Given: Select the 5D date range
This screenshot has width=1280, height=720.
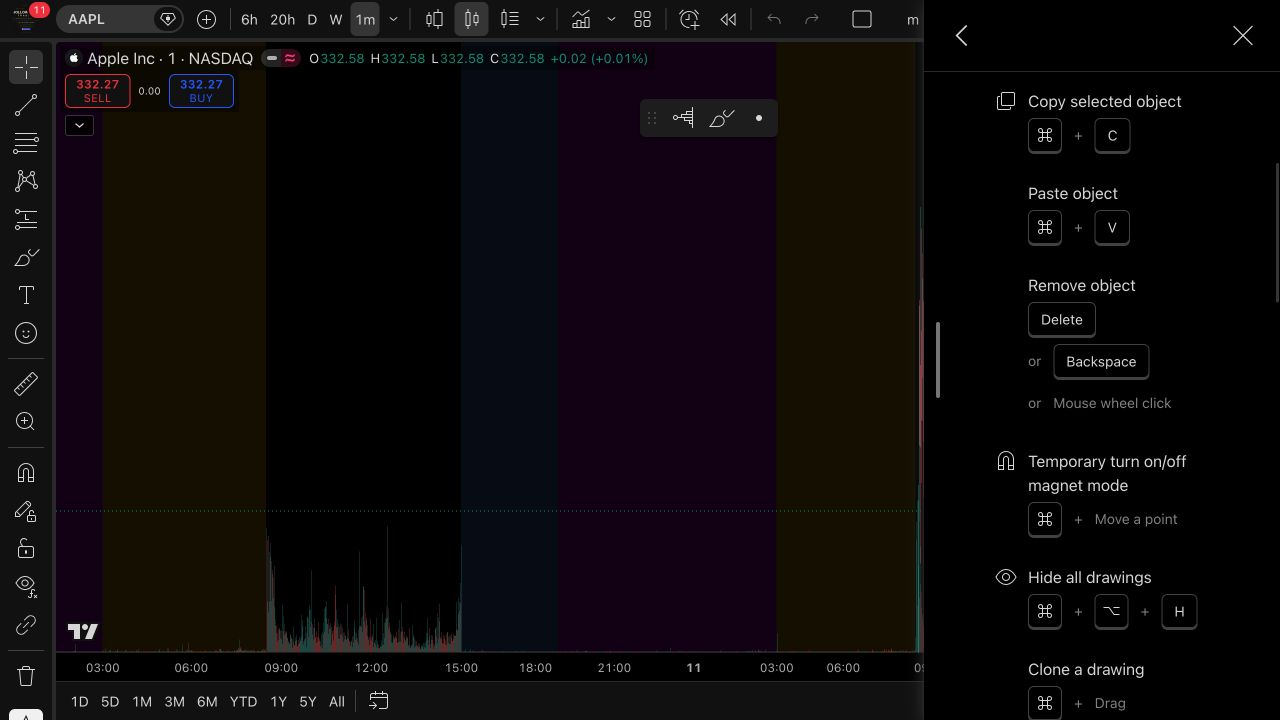Looking at the screenshot, I should point(110,702).
